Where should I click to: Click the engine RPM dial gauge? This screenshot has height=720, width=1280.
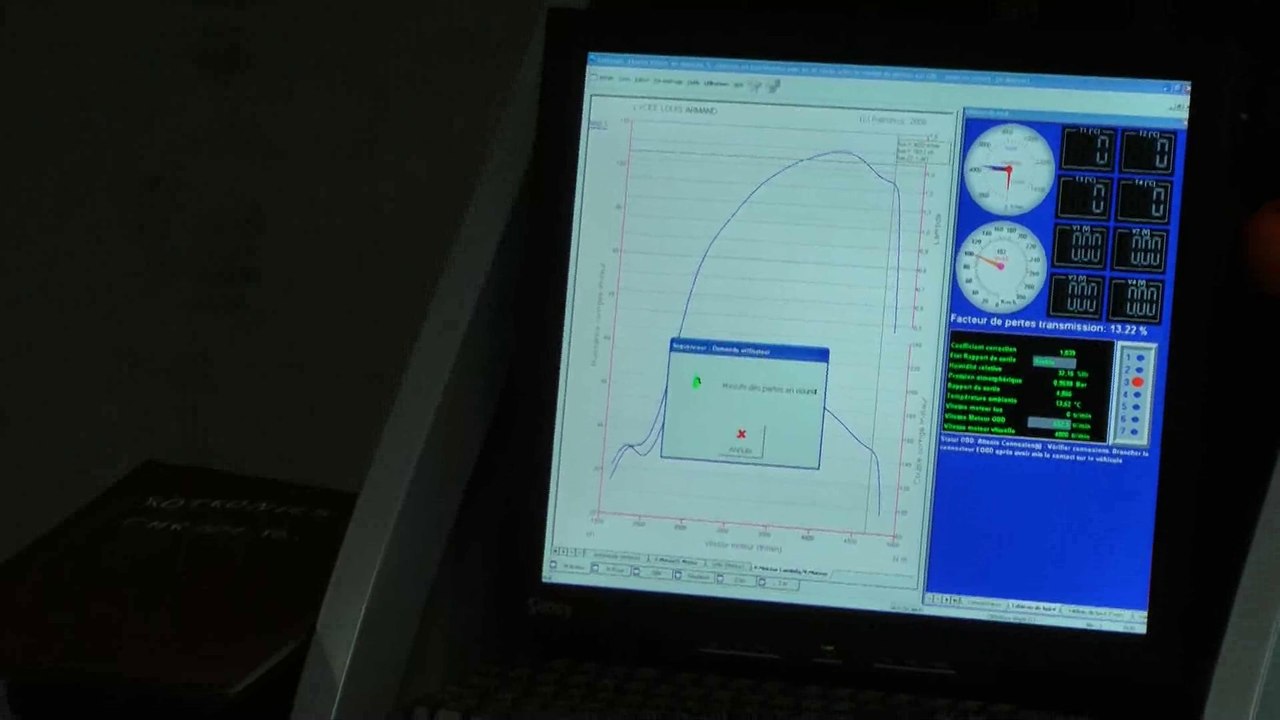(1008, 168)
